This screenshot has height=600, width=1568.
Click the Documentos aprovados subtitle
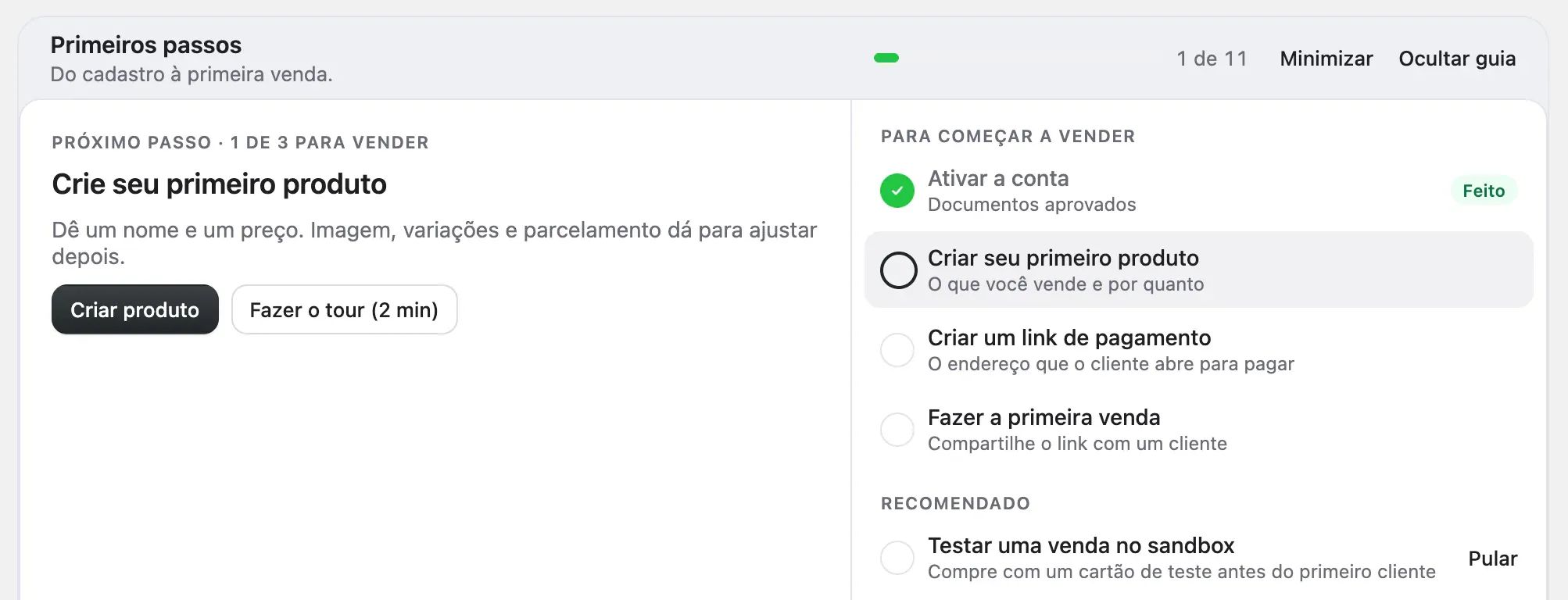1032,205
